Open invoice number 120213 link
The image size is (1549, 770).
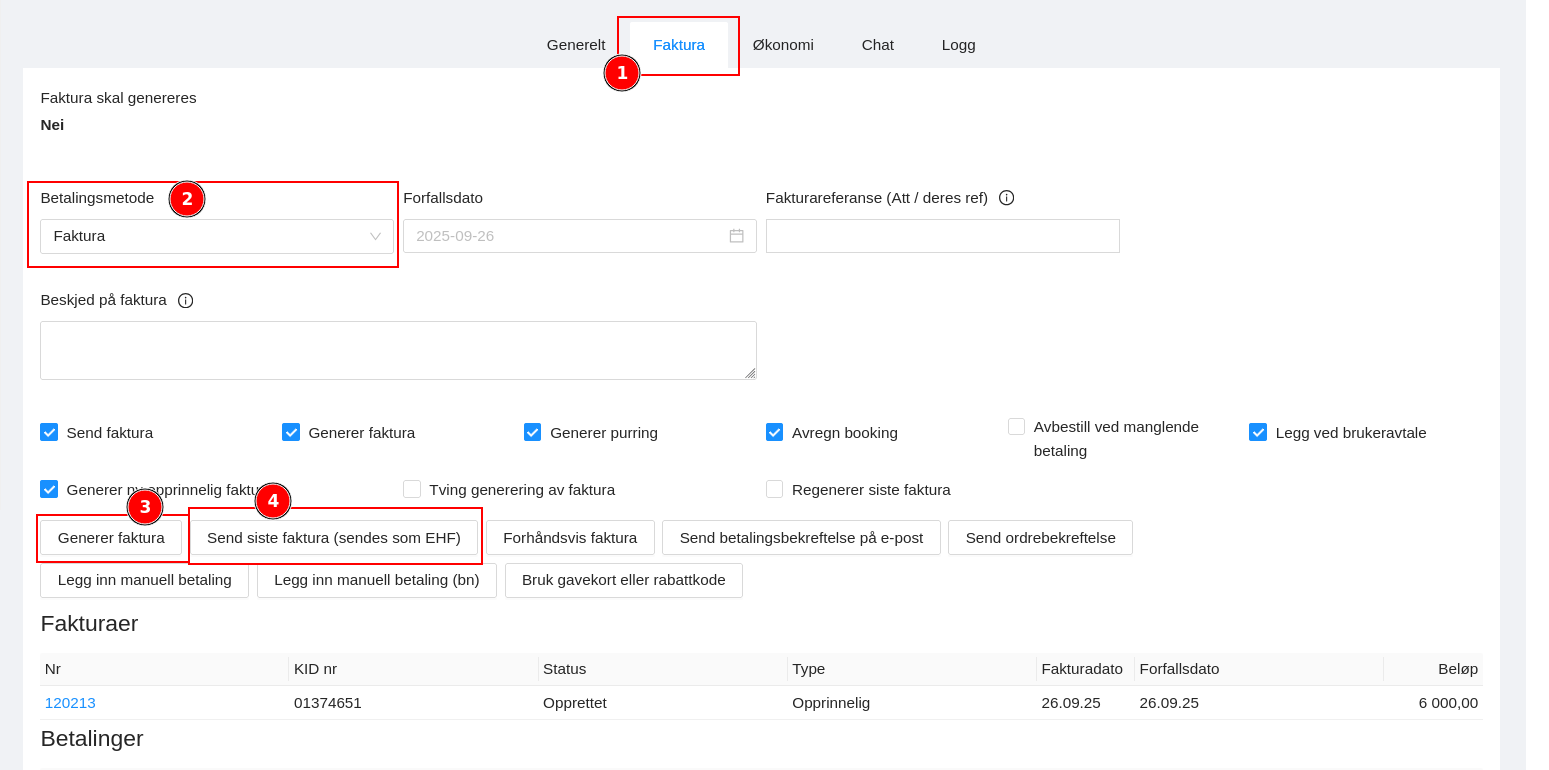point(70,703)
